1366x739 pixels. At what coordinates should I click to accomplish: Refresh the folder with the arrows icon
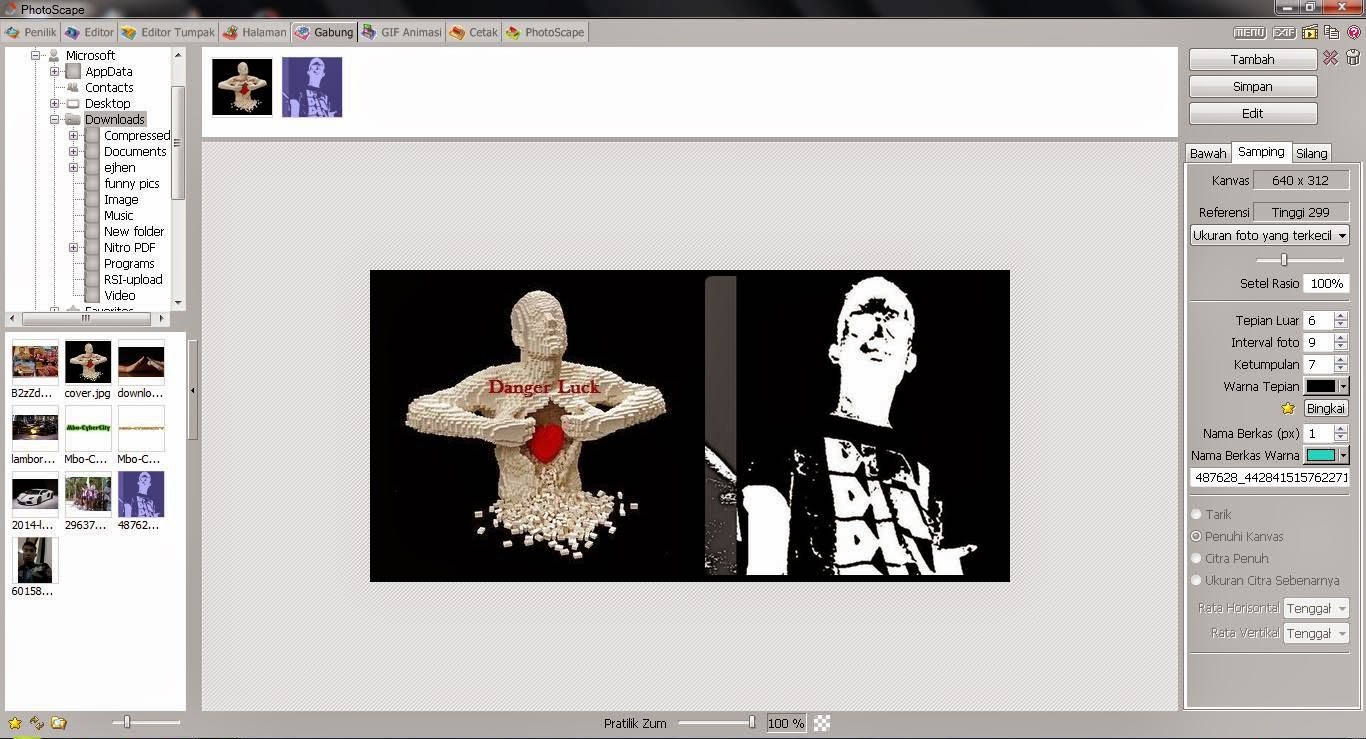[x=37, y=722]
